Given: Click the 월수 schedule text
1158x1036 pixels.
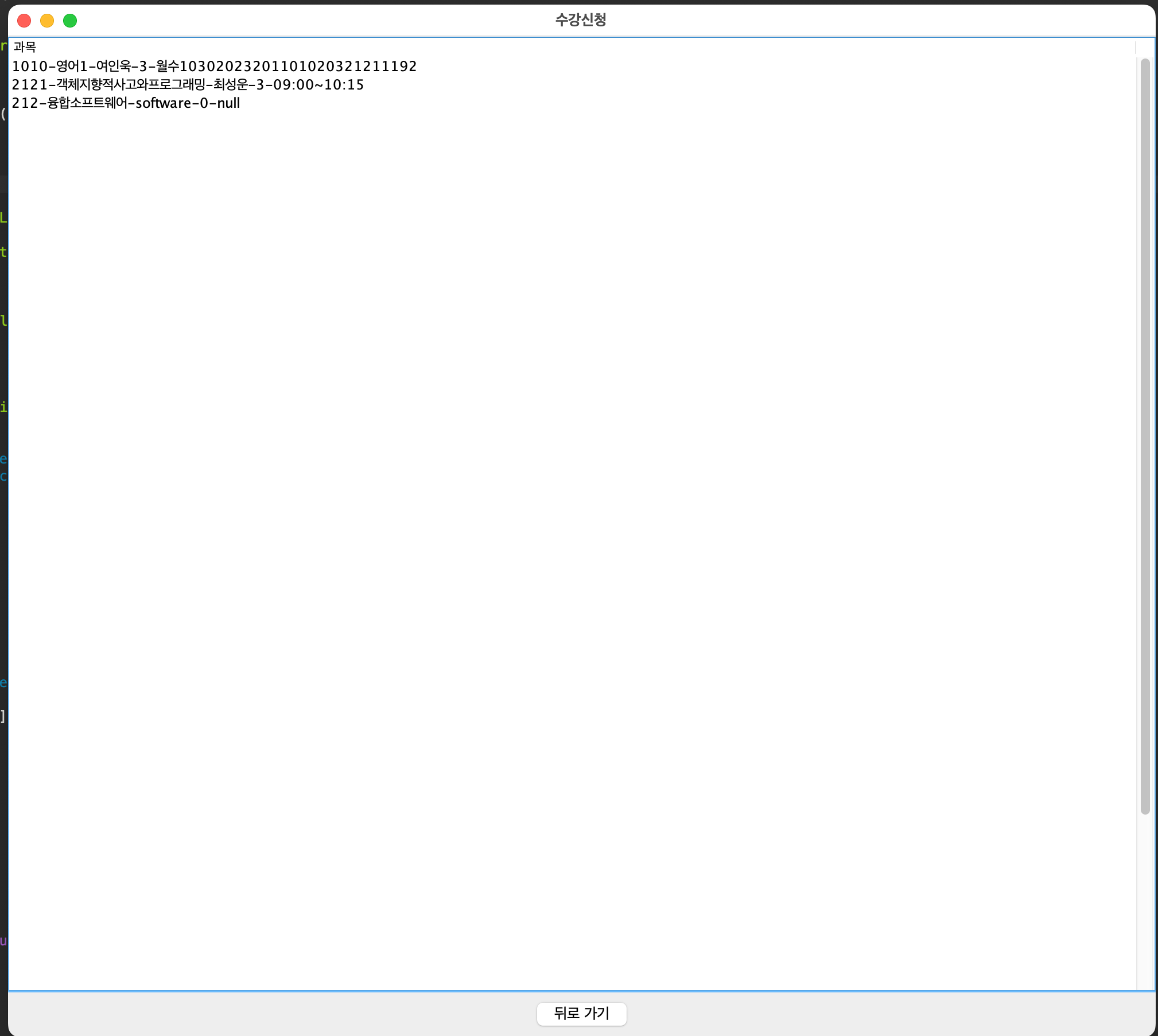Looking at the screenshot, I should 167,65.
